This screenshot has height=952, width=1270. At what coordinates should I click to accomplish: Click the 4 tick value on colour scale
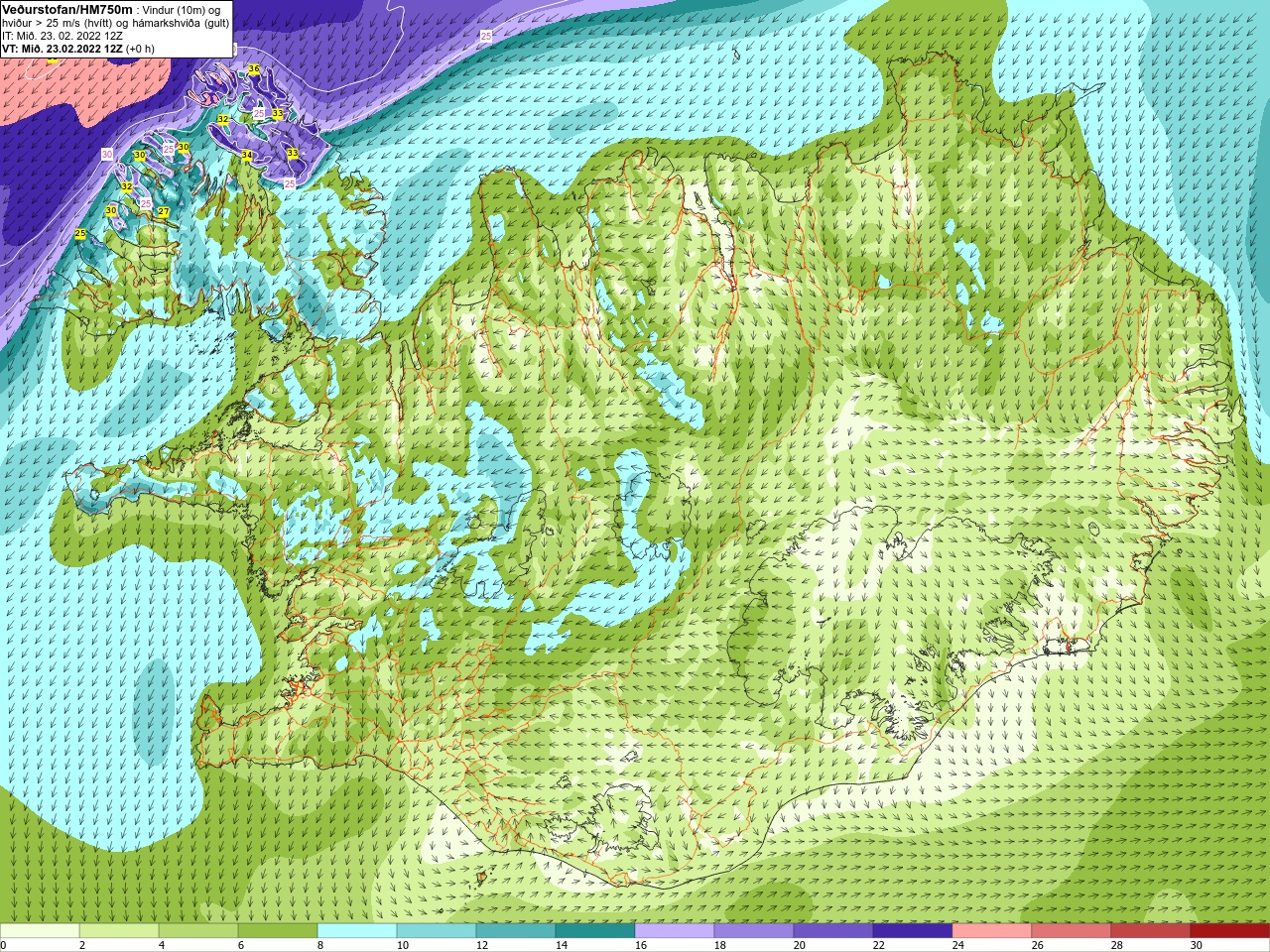pyautogui.click(x=162, y=945)
